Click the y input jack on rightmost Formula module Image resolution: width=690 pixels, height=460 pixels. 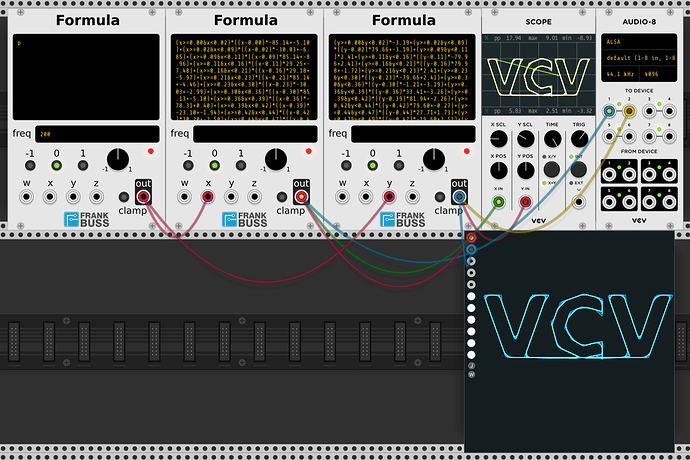389,197
